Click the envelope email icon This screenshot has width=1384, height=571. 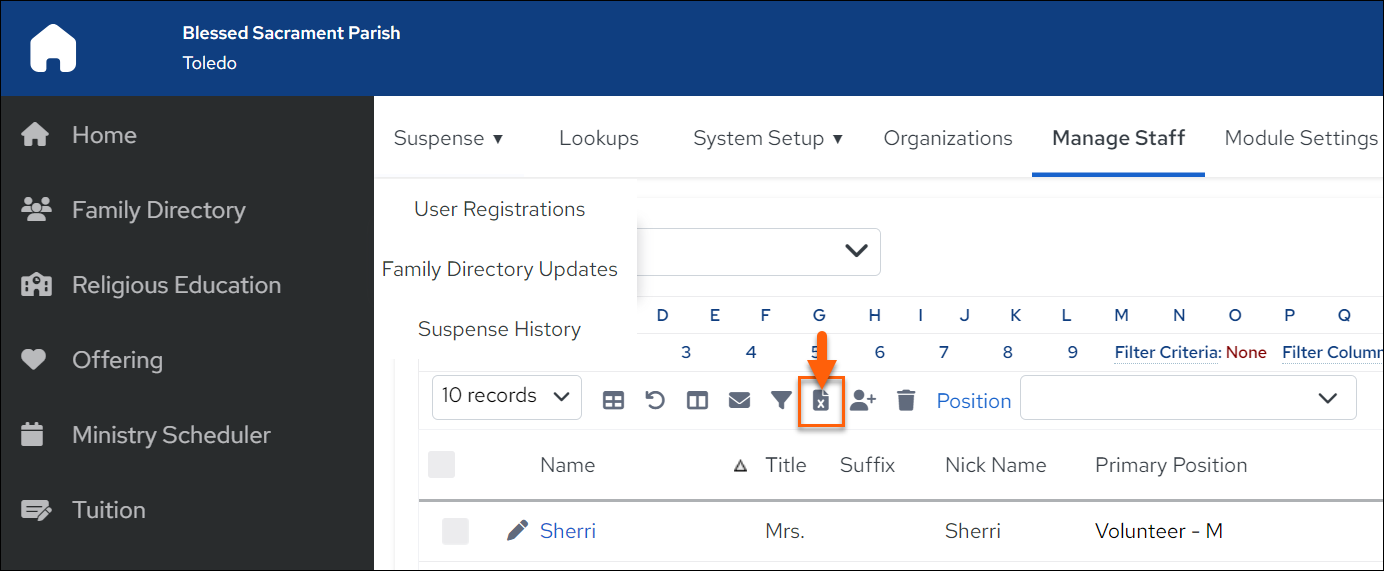click(x=739, y=400)
